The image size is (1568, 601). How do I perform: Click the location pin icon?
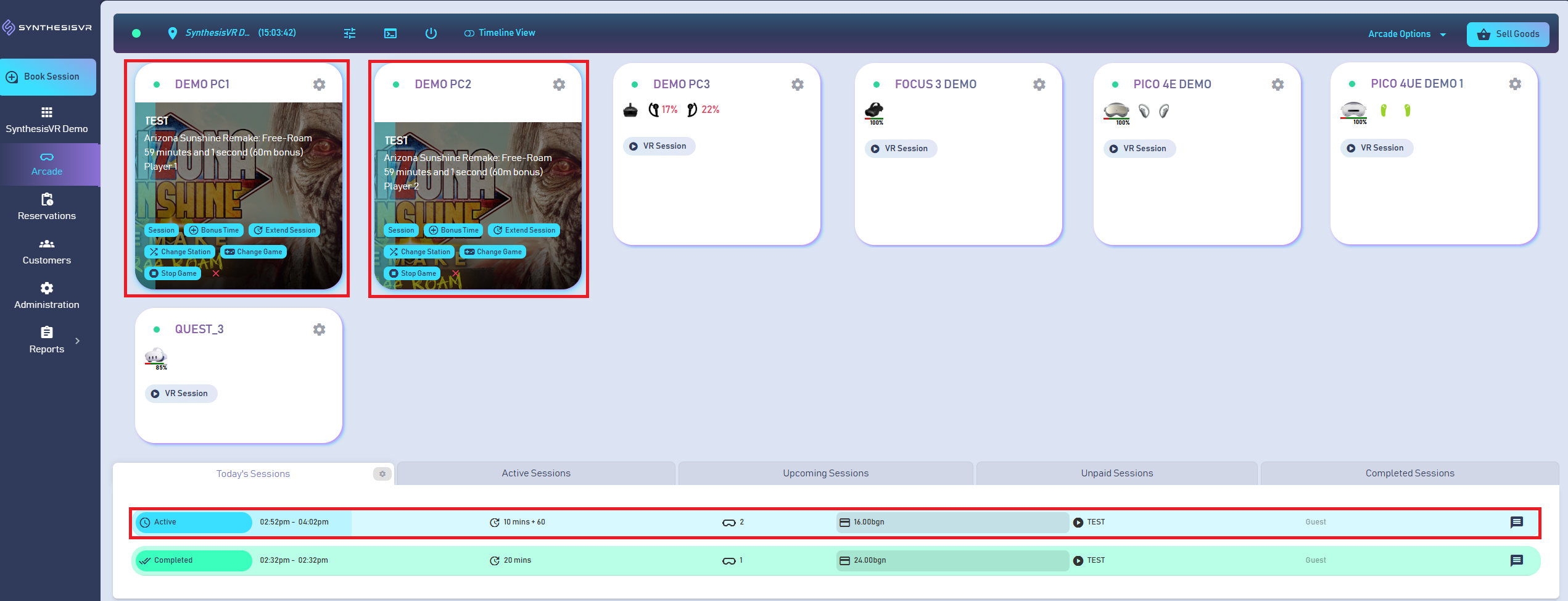173,33
